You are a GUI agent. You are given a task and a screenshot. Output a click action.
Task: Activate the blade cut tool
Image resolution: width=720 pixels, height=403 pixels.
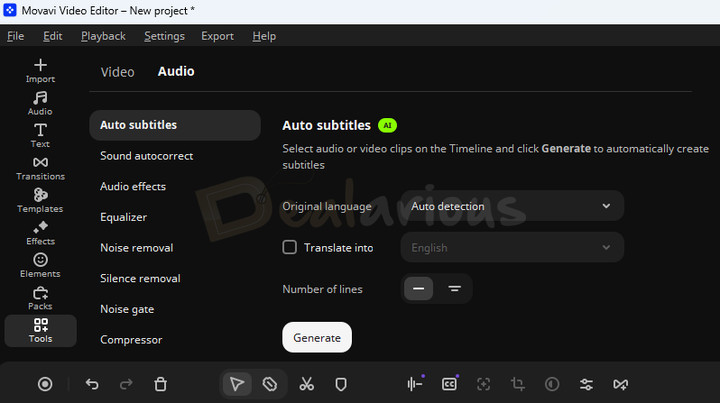pyautogui.click(x=270, y=384)
